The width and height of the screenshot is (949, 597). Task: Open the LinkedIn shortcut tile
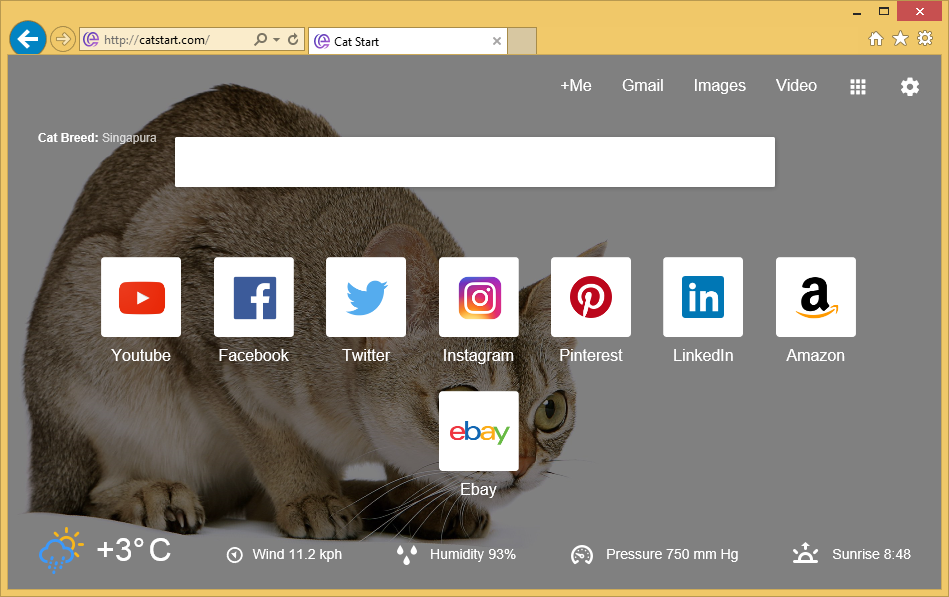(x=703, y=297)
